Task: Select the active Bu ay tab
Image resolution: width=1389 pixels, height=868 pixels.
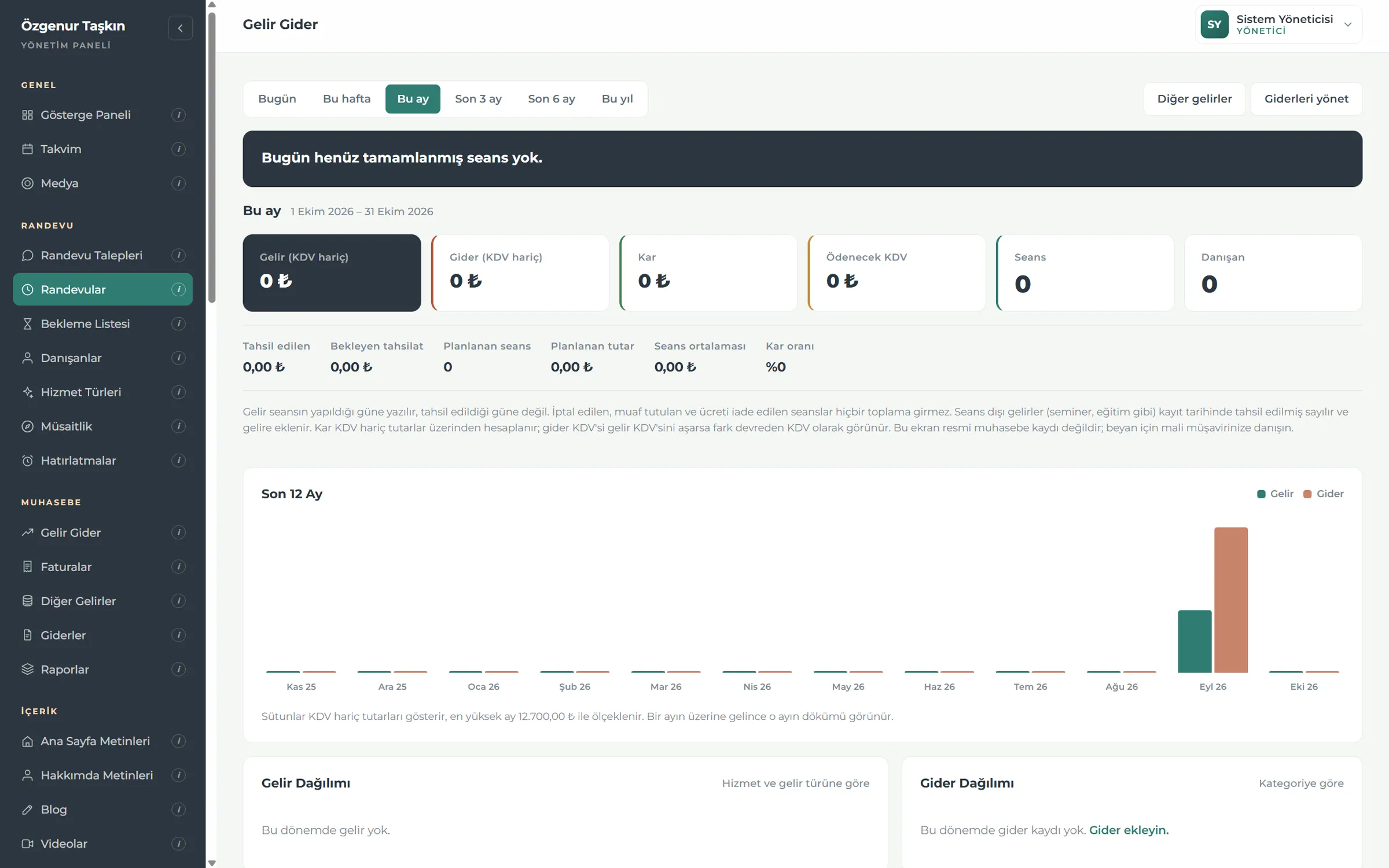Action: 413,99
